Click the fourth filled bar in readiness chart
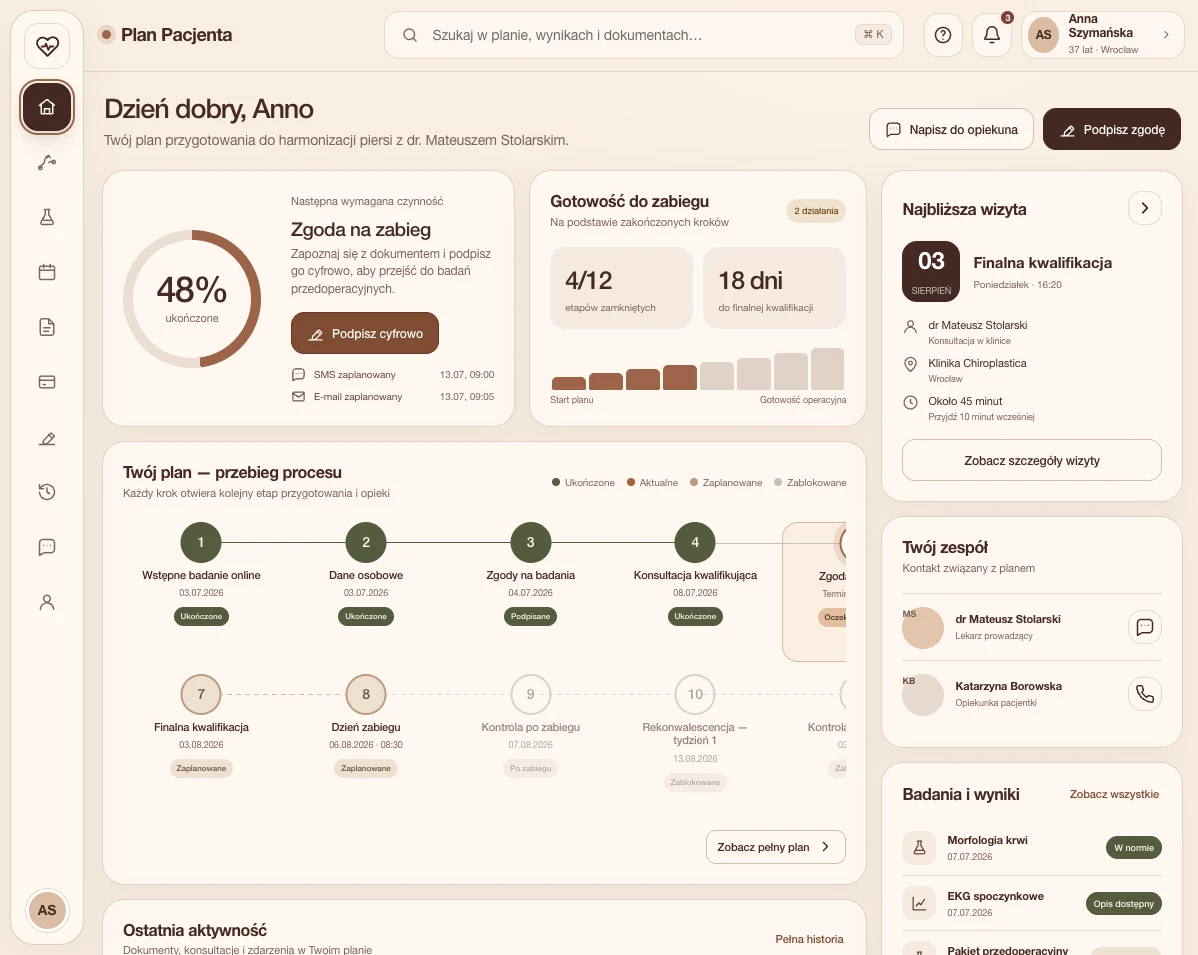This screenshot has height=955, width=1198. coord(680,377)
